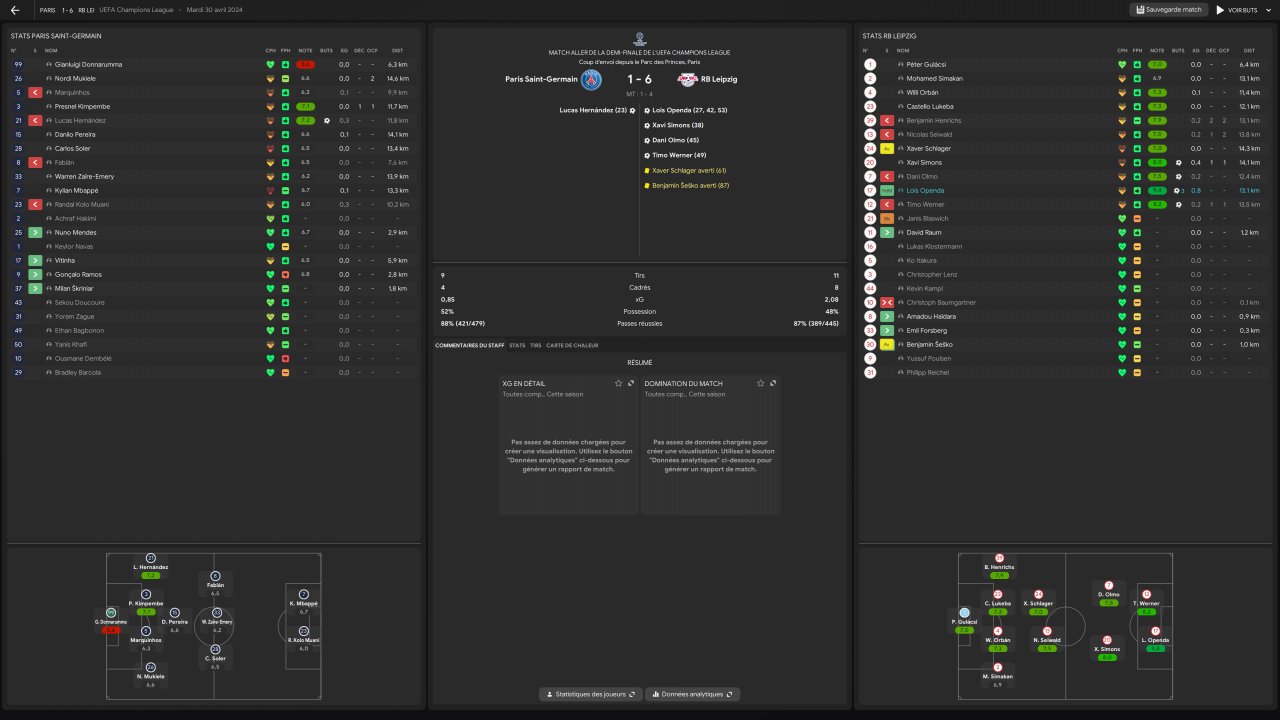Click Gonçalo Ramos' green substituted-on arrow
1280x720 pixels.
[x=35, y=274]
